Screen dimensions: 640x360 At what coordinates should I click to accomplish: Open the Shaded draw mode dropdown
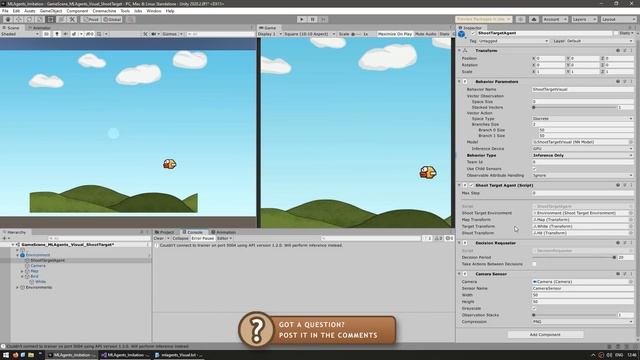click(20, 34)
